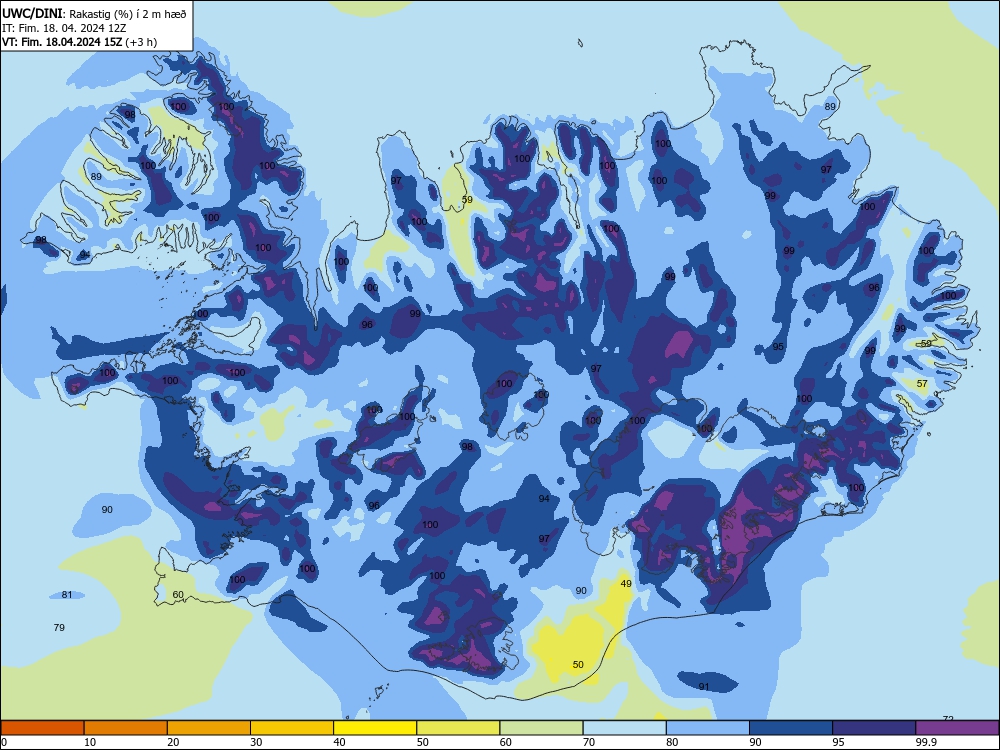Pick the pale green 60–70 legend swatch

[x=541, y=728]
